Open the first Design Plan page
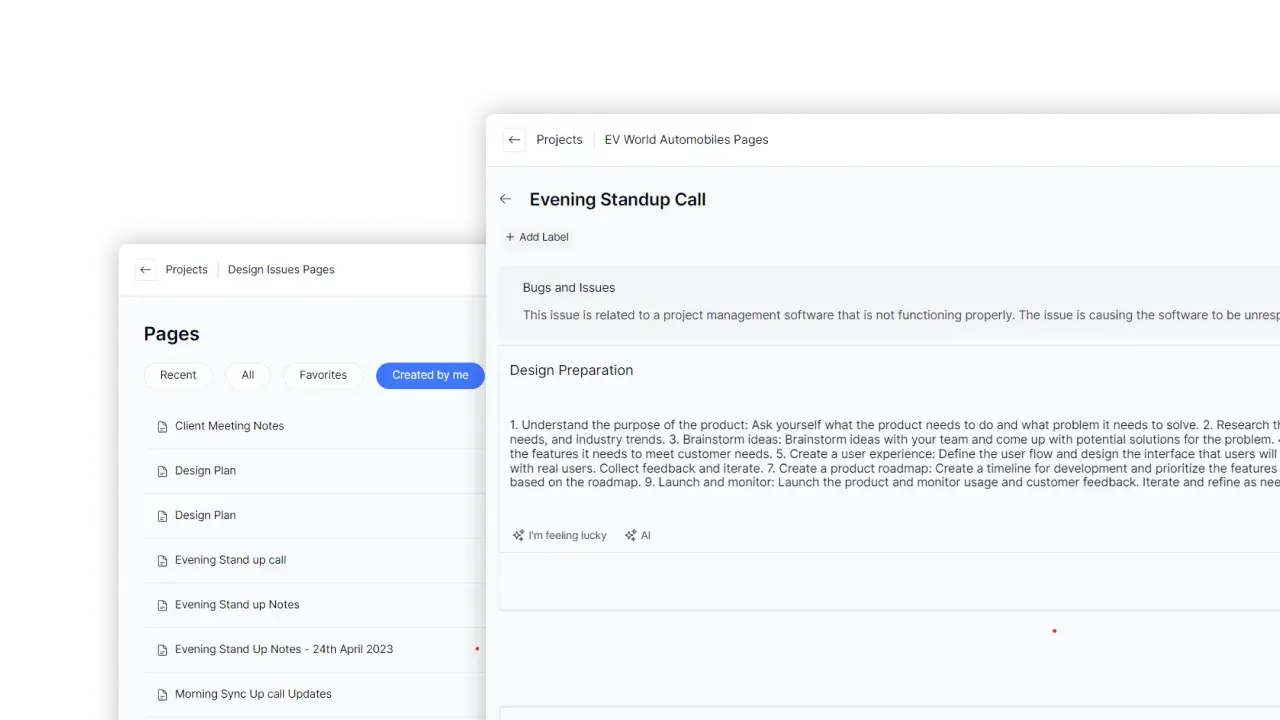 [205, 471]
